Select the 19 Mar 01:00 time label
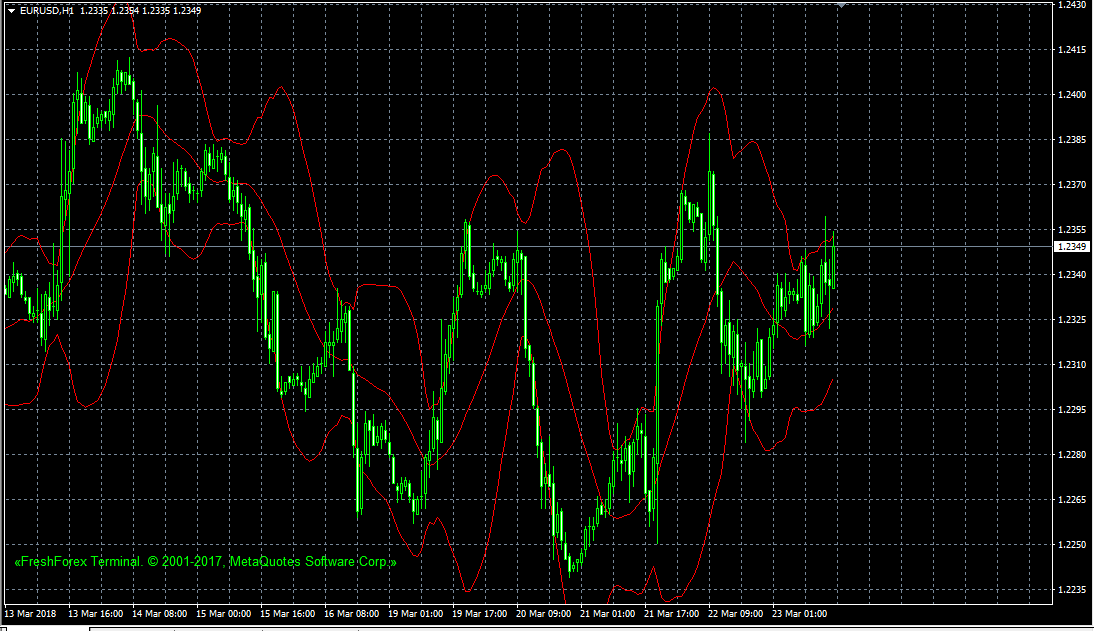The image size is (1094, 631). tap(415, 613)
